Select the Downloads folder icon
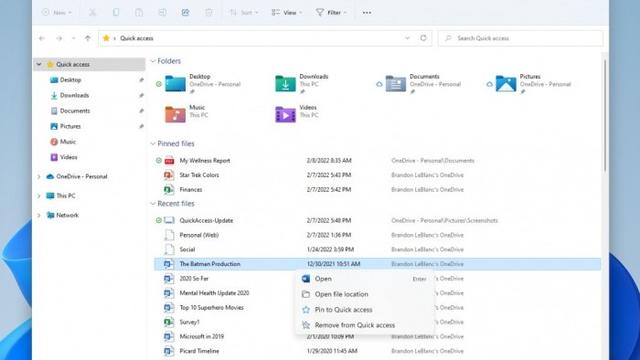This screenshot has width=640, height=360. pyautogui.click(x=285, y=84)
